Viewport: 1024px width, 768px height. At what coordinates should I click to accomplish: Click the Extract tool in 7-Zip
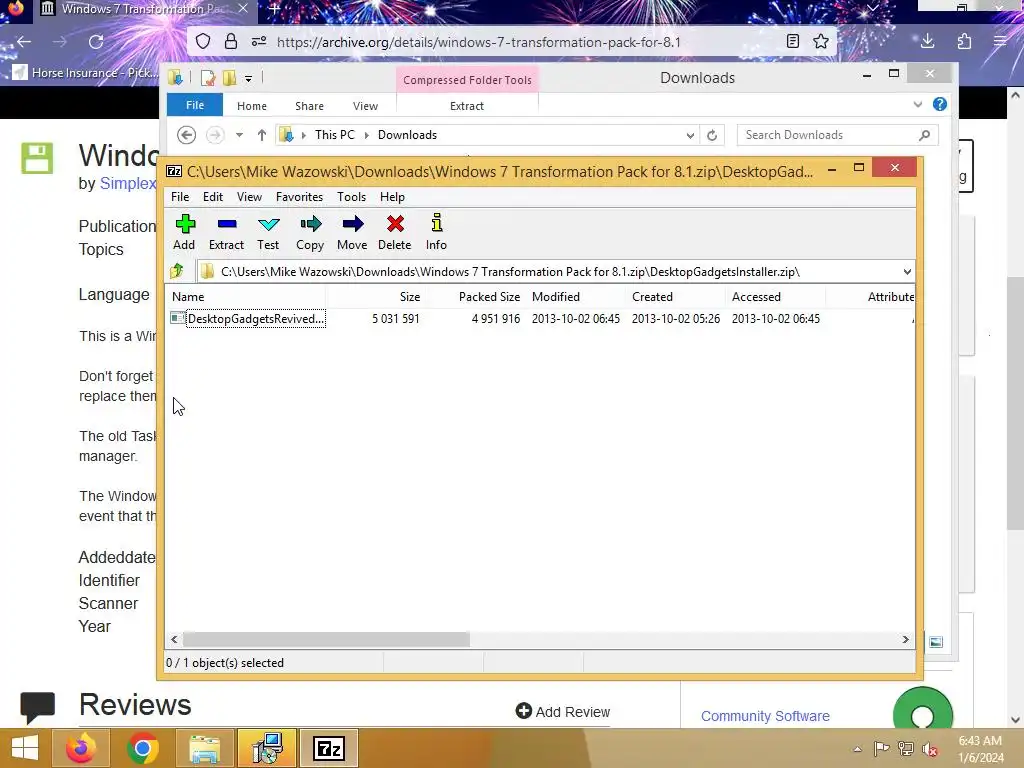226,232
